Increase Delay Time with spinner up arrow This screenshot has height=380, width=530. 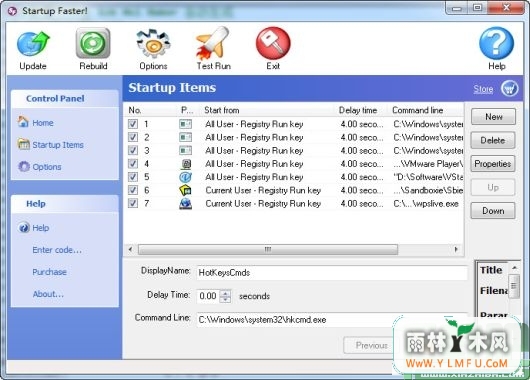[225, 292]
